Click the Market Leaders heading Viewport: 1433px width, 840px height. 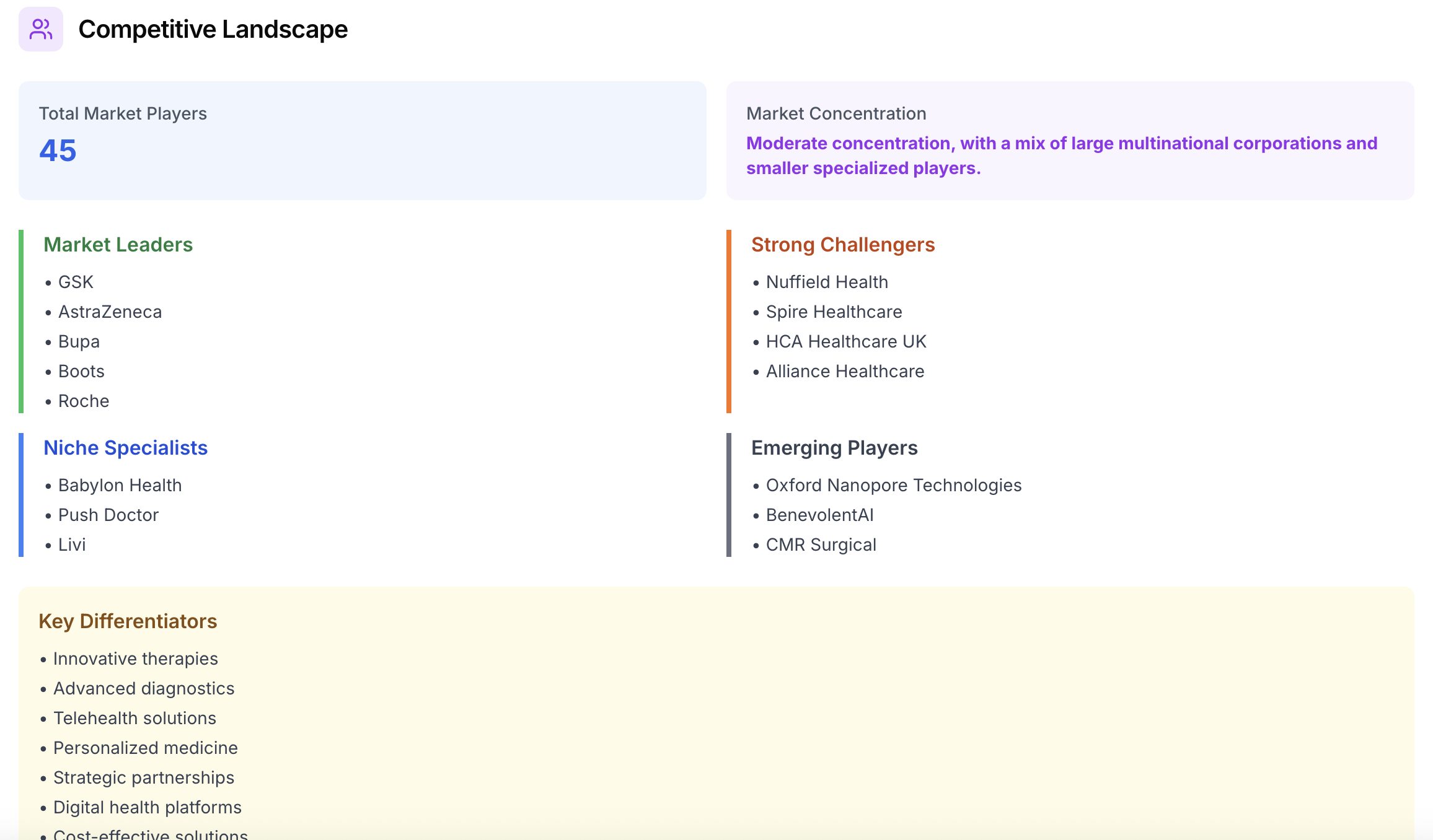(118, 245)
